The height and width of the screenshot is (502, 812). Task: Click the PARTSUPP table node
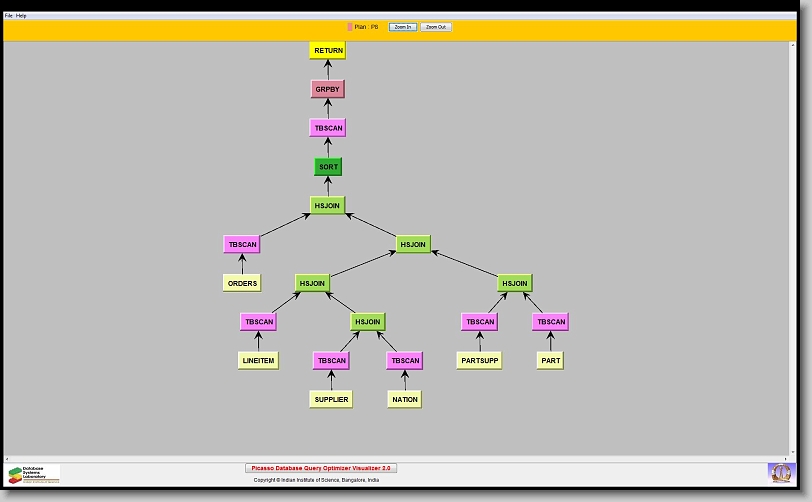[x=479, y=361]
